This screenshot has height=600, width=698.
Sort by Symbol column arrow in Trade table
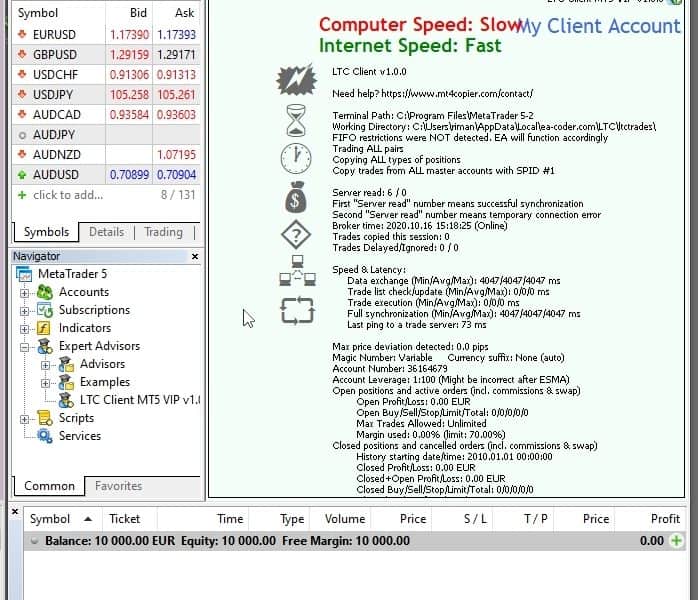point(88,519)
